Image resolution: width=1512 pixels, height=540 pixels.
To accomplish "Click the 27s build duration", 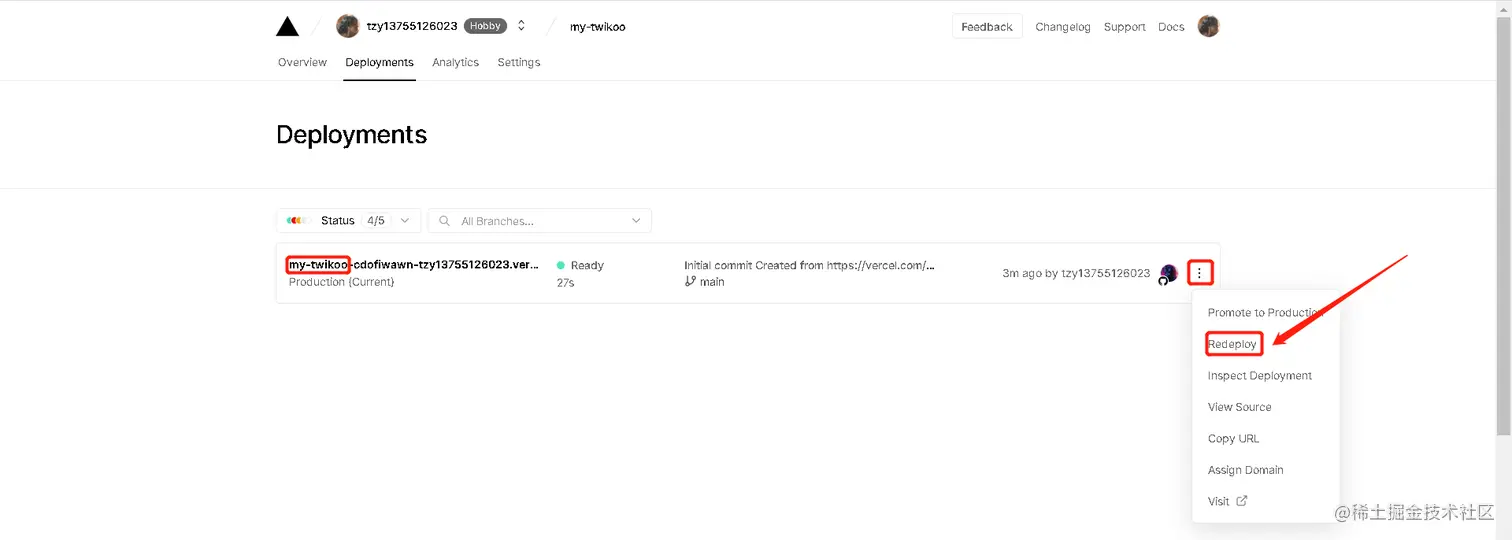I will coord(565,283).
